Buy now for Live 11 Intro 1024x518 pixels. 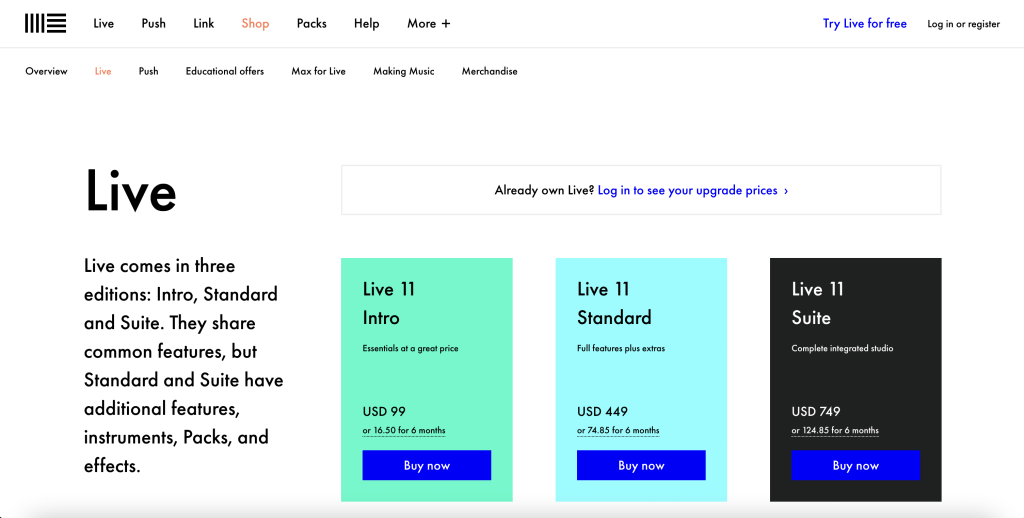426,465
